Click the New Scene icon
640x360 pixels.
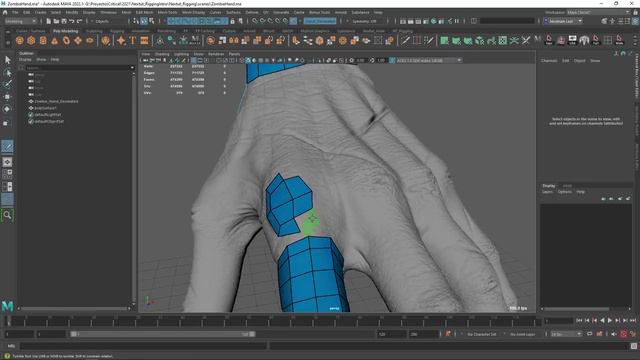pyautogui.click(x=49, y=21)
